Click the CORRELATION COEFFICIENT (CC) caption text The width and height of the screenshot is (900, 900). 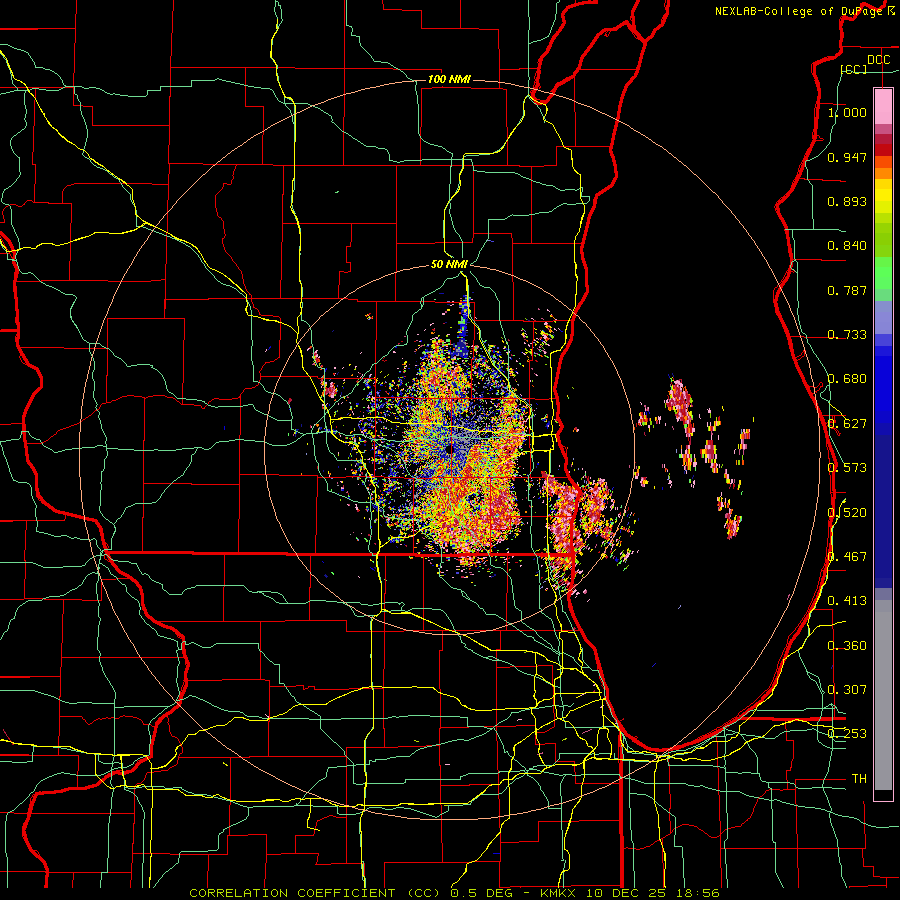[x=315, y=893]
